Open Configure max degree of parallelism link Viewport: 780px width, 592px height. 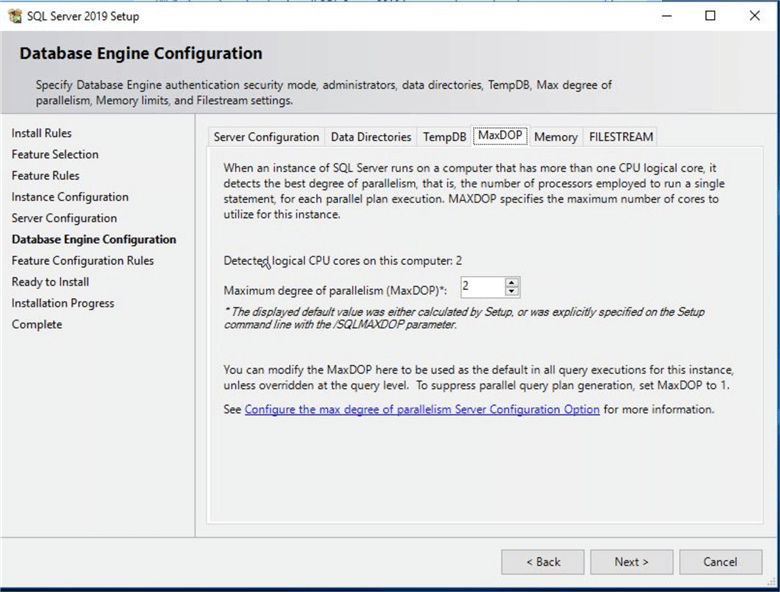pos(422,410)
